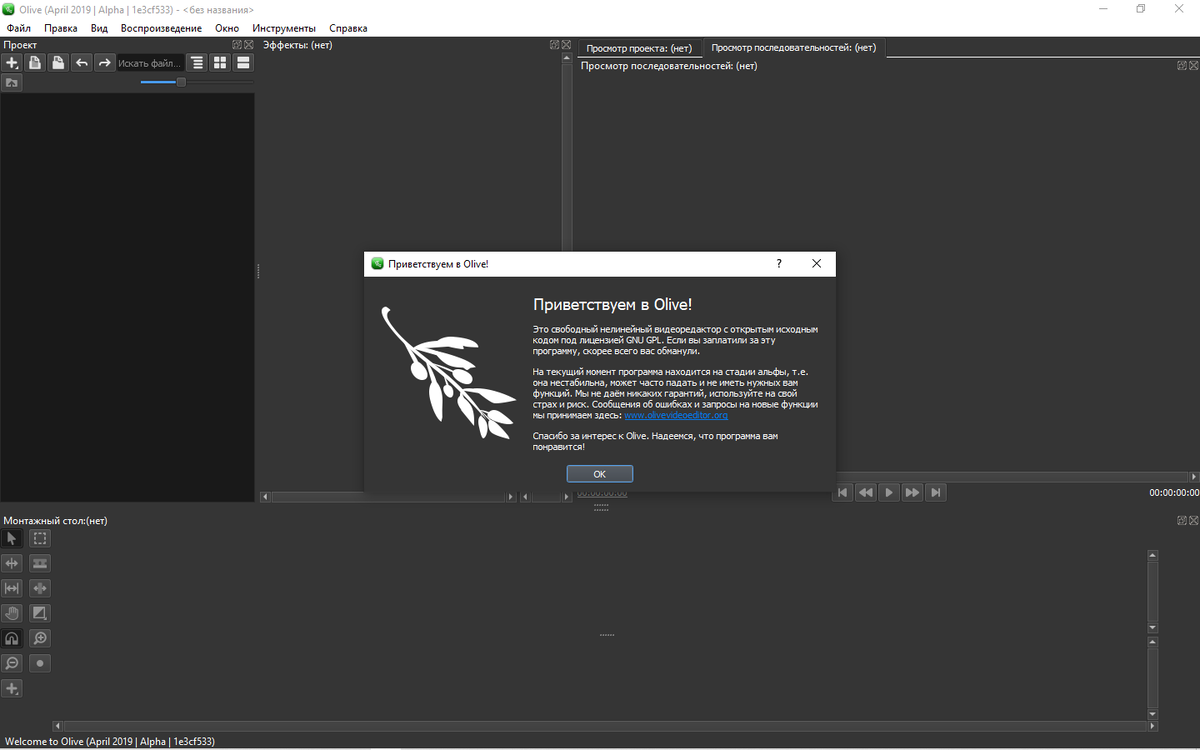Open the Воспроизведение menu

pos(161,28)
